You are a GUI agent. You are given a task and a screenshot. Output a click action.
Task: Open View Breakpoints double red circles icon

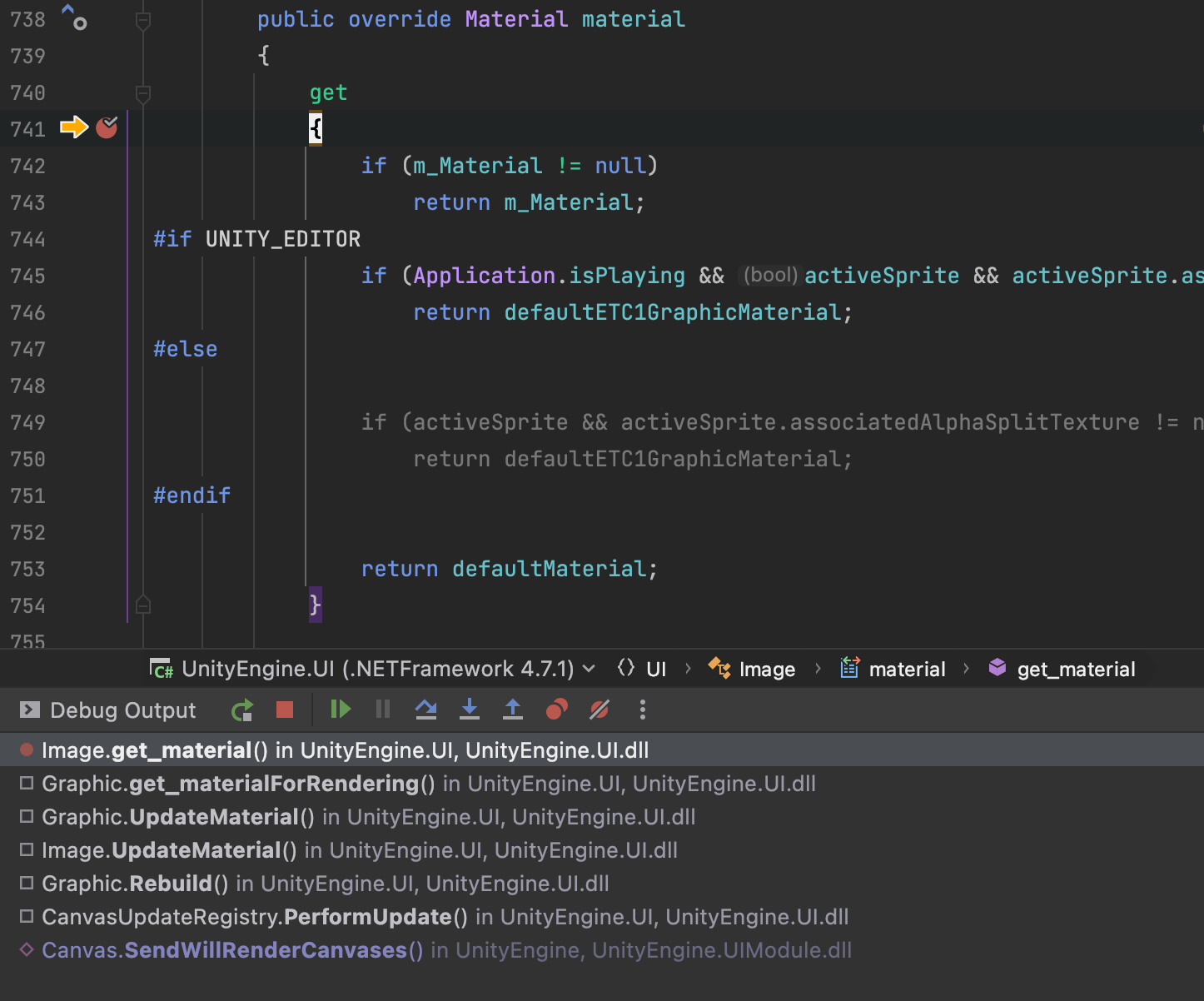556,710
